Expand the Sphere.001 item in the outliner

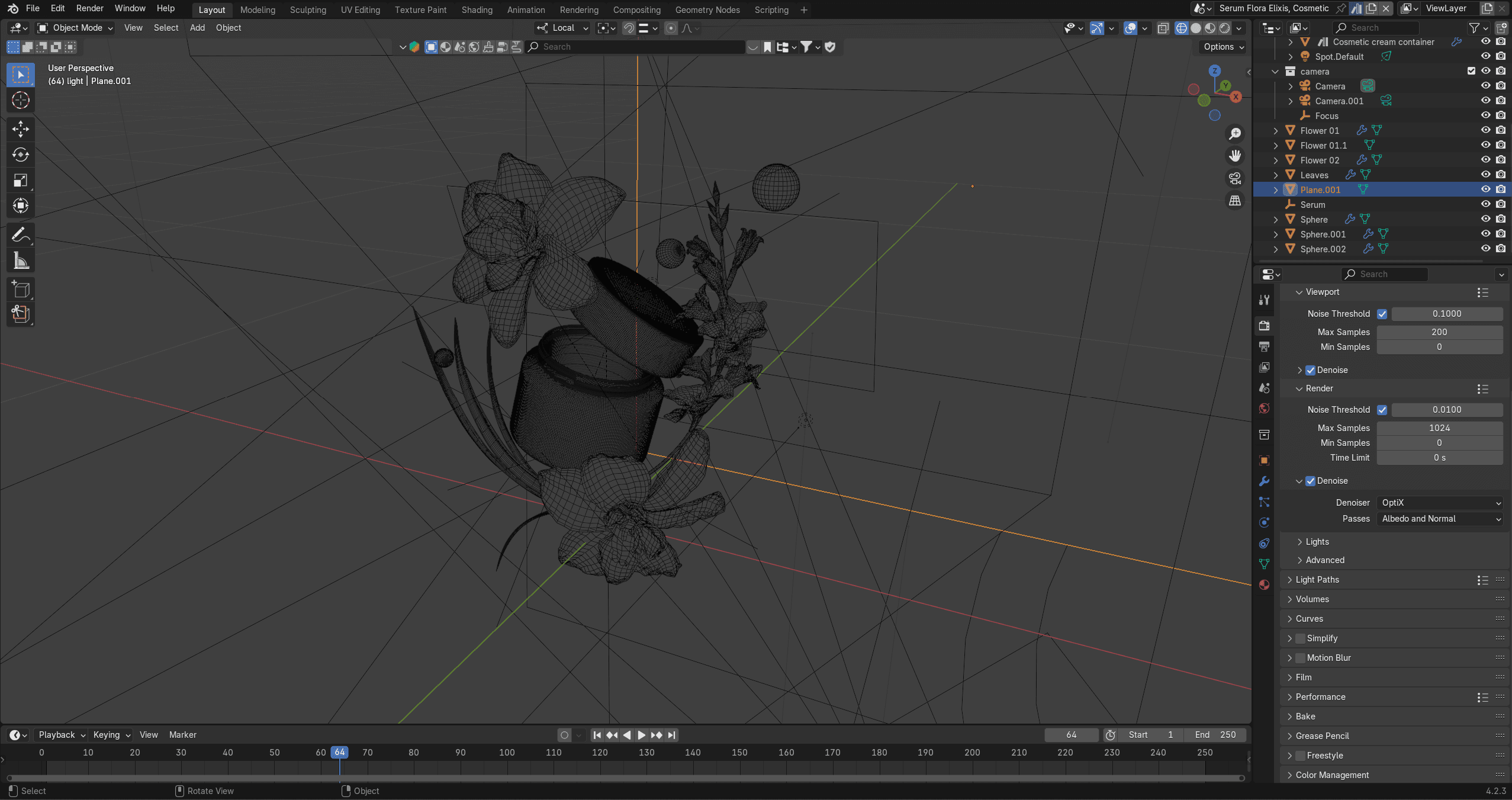coord(1276,234)
